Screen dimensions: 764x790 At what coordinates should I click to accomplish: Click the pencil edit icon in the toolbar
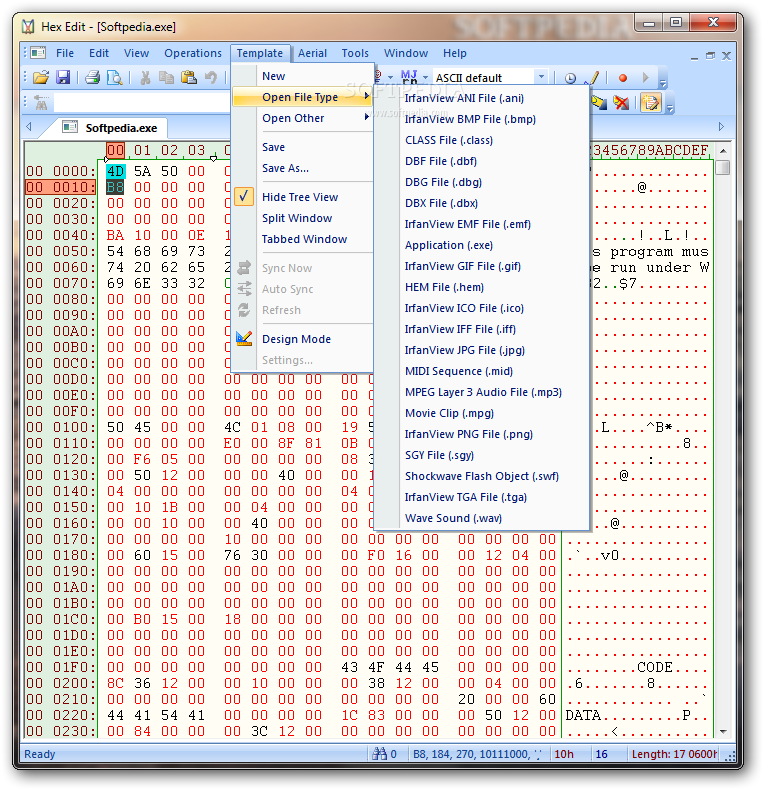(x=593, y=78)
